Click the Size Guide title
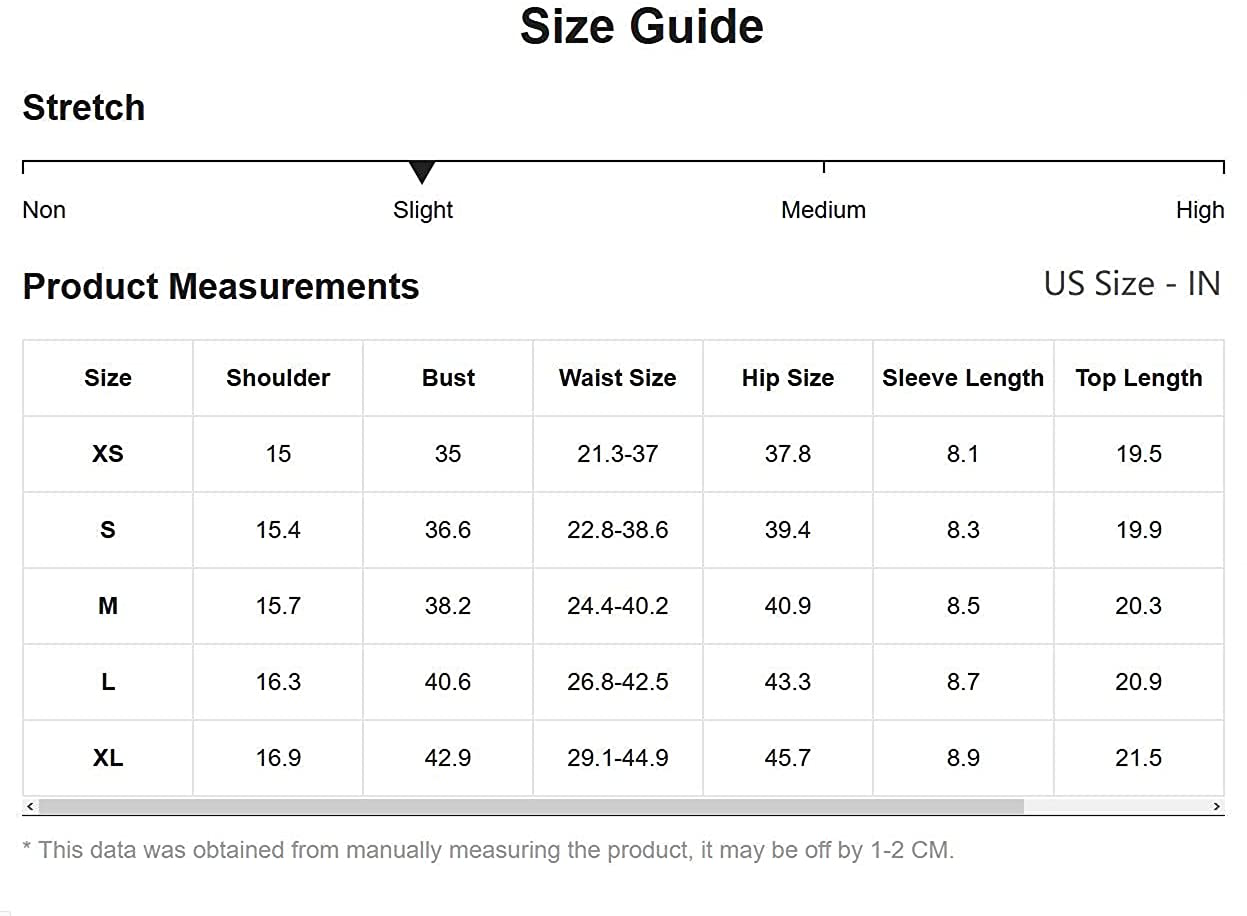 [x=642, y=26]
